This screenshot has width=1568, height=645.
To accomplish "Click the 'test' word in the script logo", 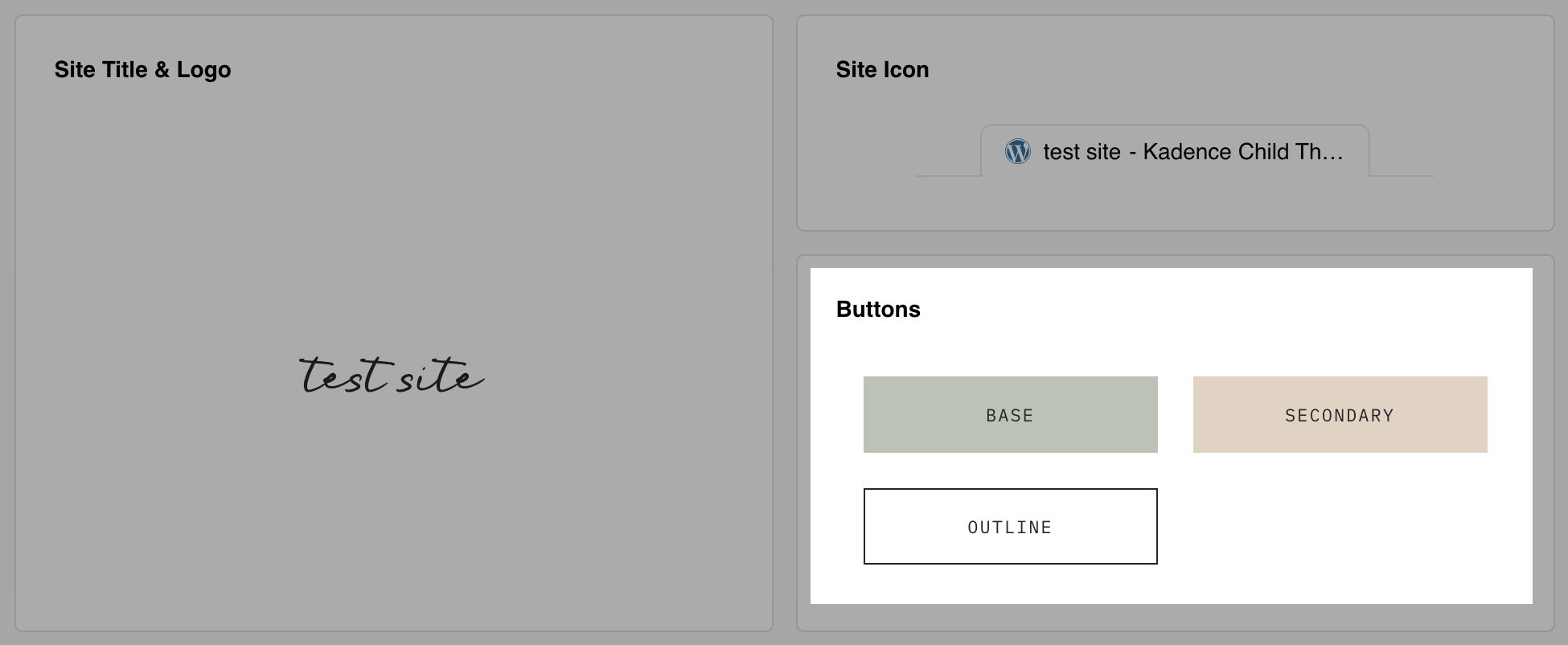I will [x=343, y=376].
